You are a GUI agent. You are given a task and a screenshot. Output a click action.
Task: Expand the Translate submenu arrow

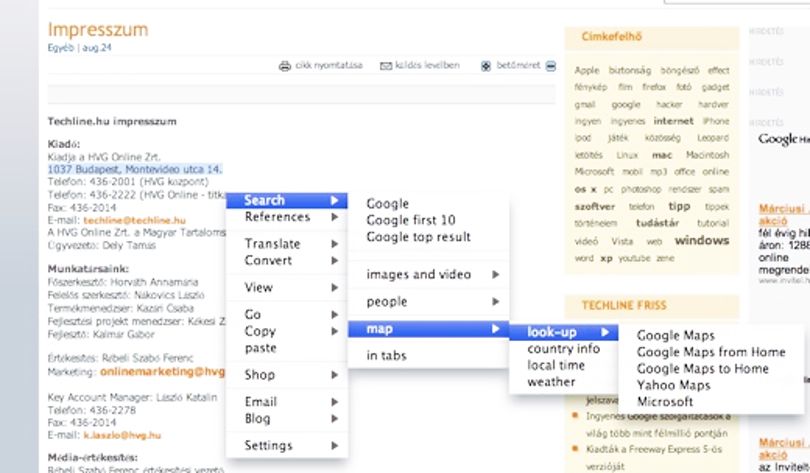click(335, 244)
